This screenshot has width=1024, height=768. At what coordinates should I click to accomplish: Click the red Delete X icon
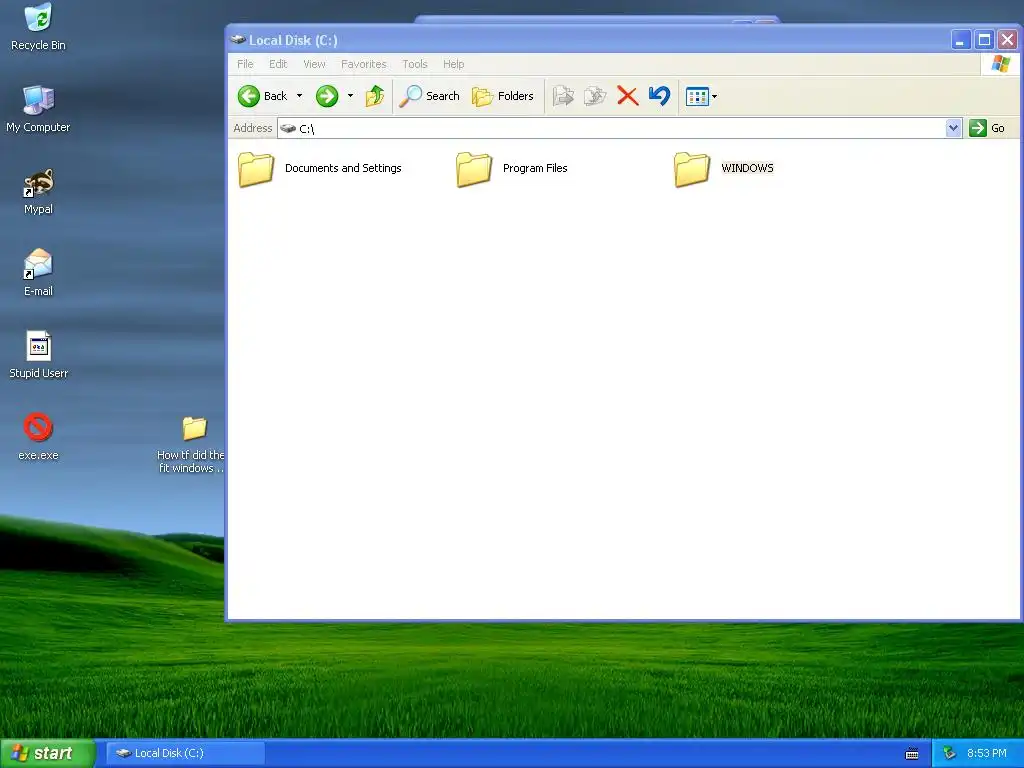[628, 96]
